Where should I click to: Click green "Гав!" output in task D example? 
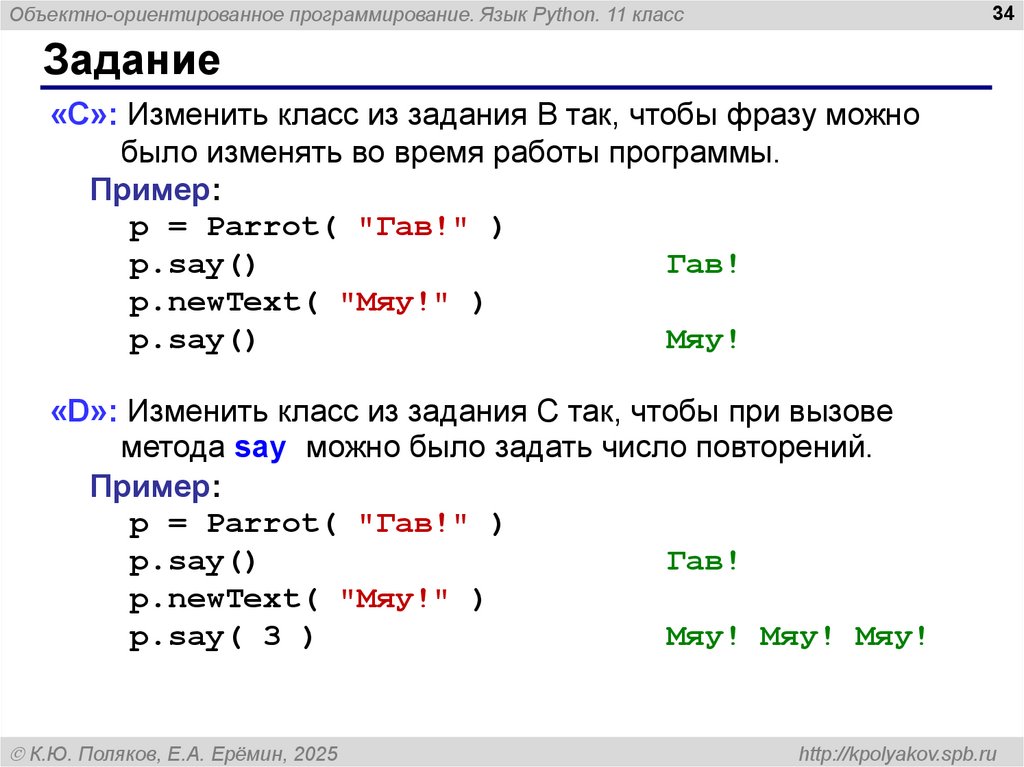coord(702,562)
